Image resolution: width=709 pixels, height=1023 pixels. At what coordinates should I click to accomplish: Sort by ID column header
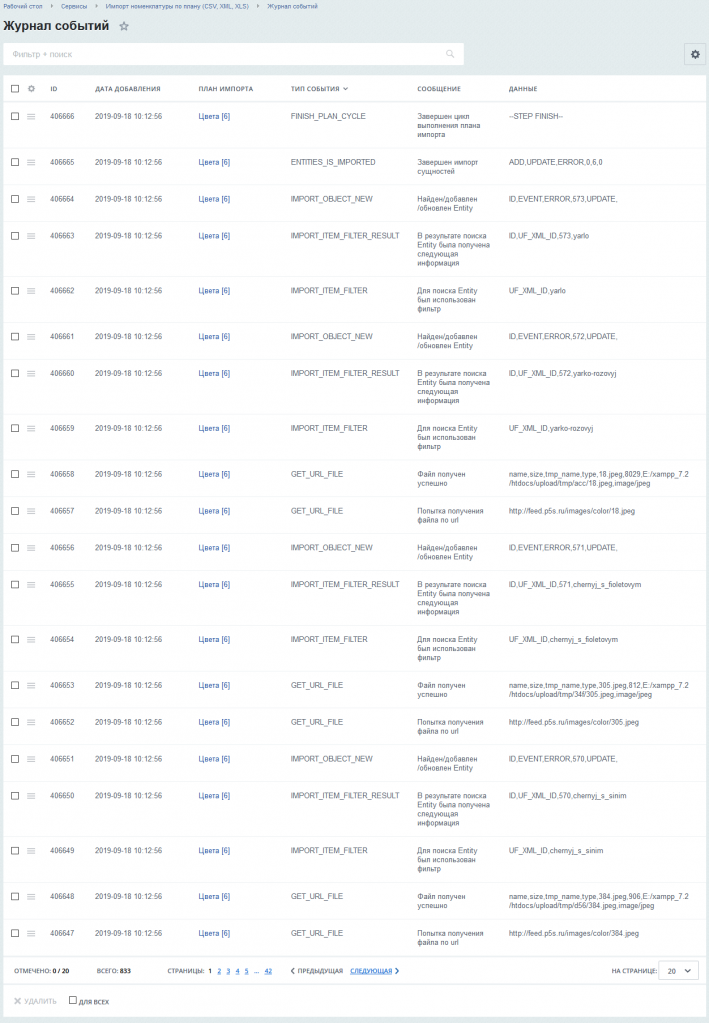pos(53,89)
